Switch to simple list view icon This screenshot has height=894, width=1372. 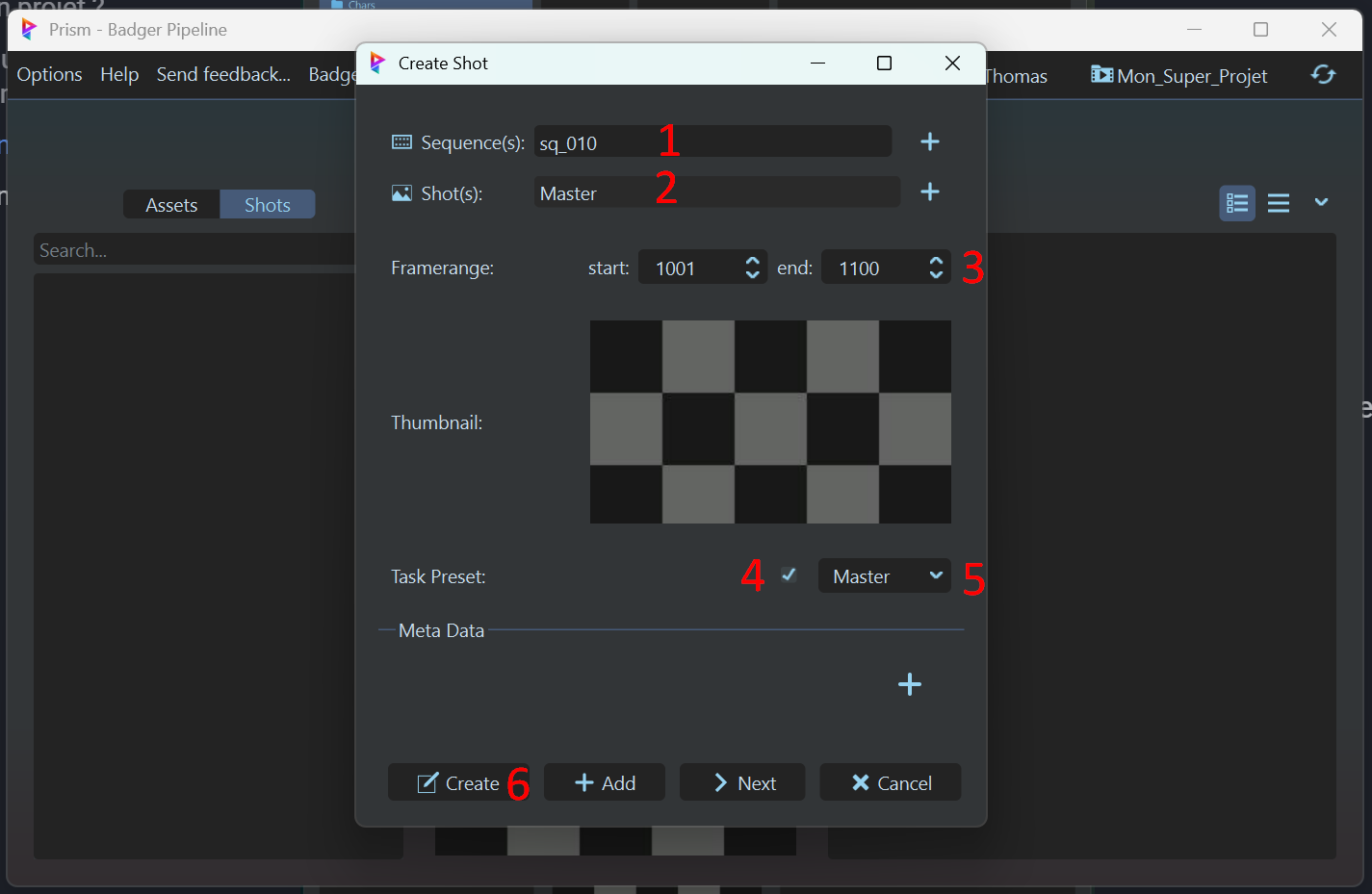coord(1278,203)
